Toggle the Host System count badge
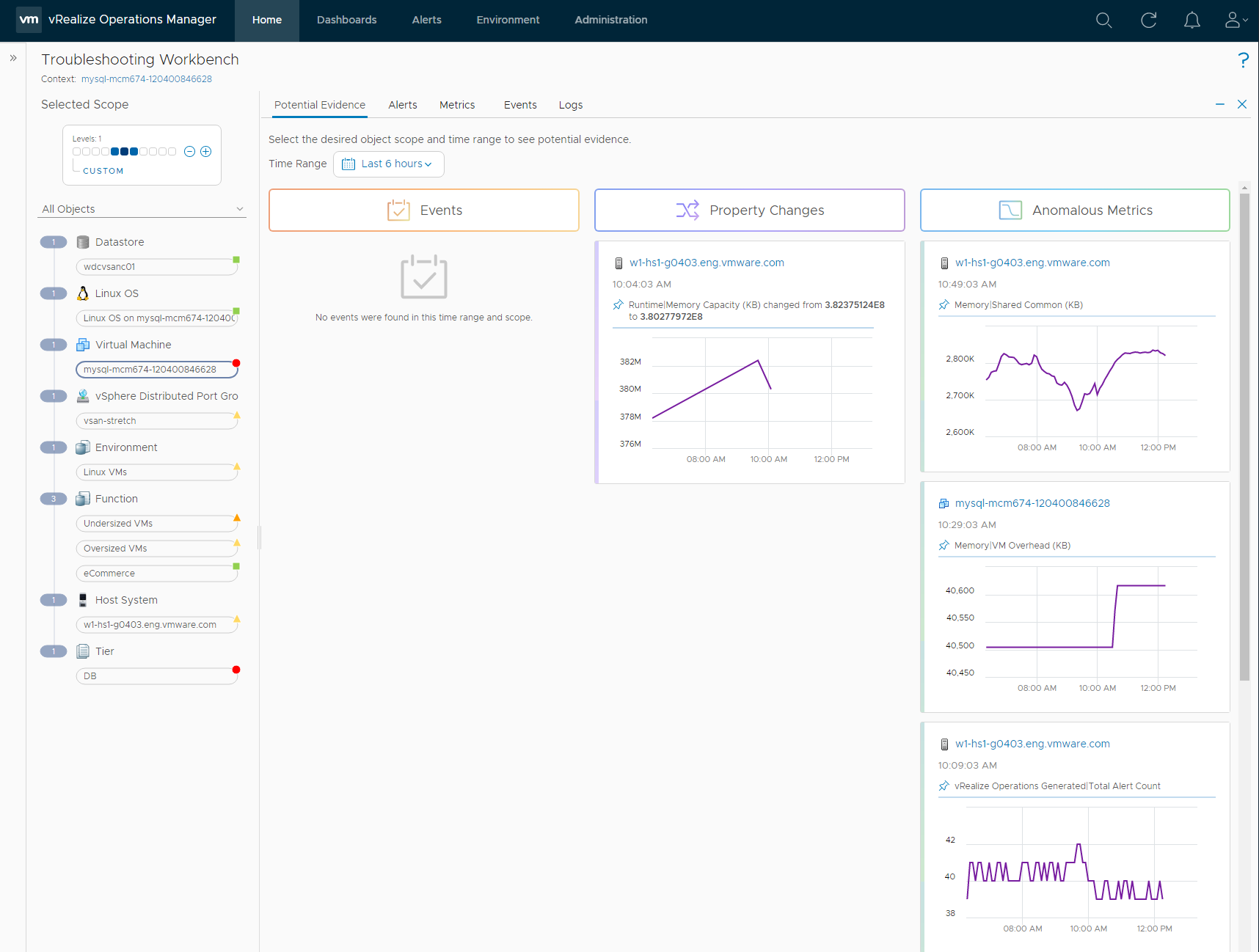1259x952 pixels. coord(54,600)
